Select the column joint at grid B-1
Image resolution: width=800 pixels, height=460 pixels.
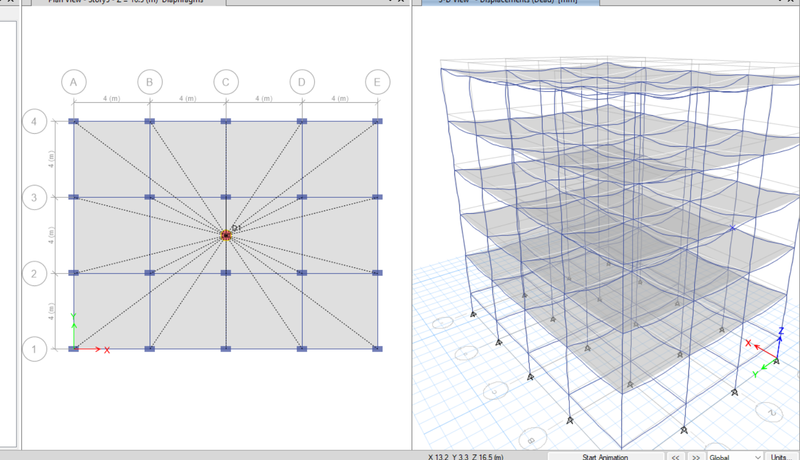coord(149,349)
